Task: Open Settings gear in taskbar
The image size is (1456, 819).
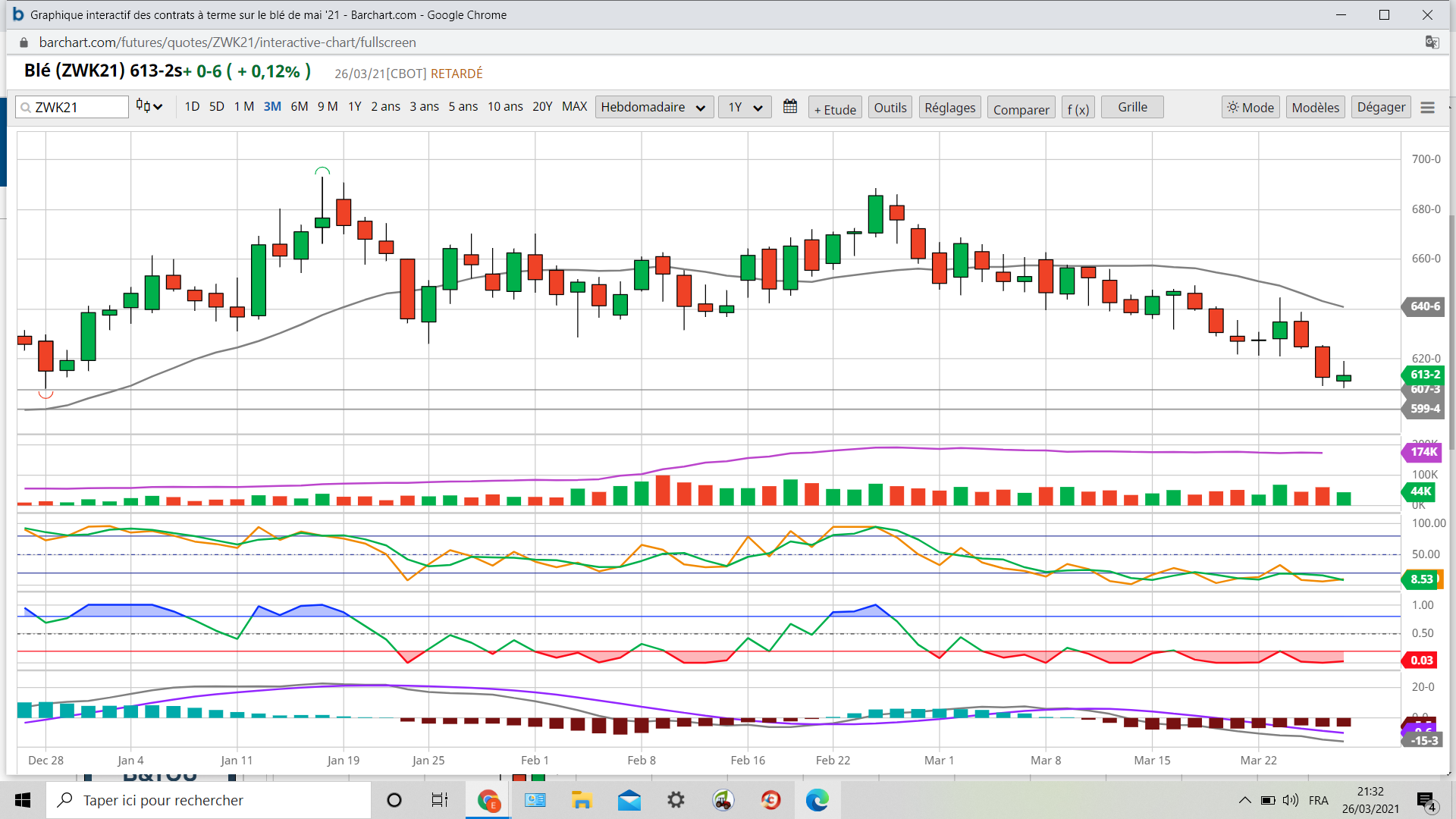Action: tap(676, 800)
